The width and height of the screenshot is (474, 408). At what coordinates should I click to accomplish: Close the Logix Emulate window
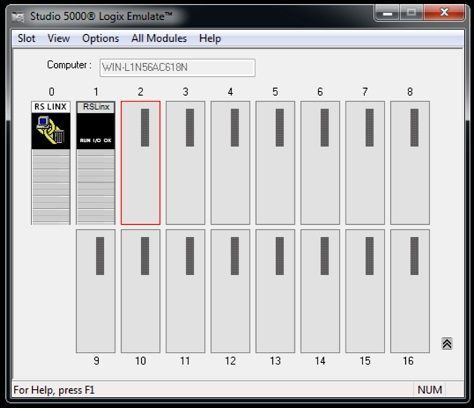(444, 13)
